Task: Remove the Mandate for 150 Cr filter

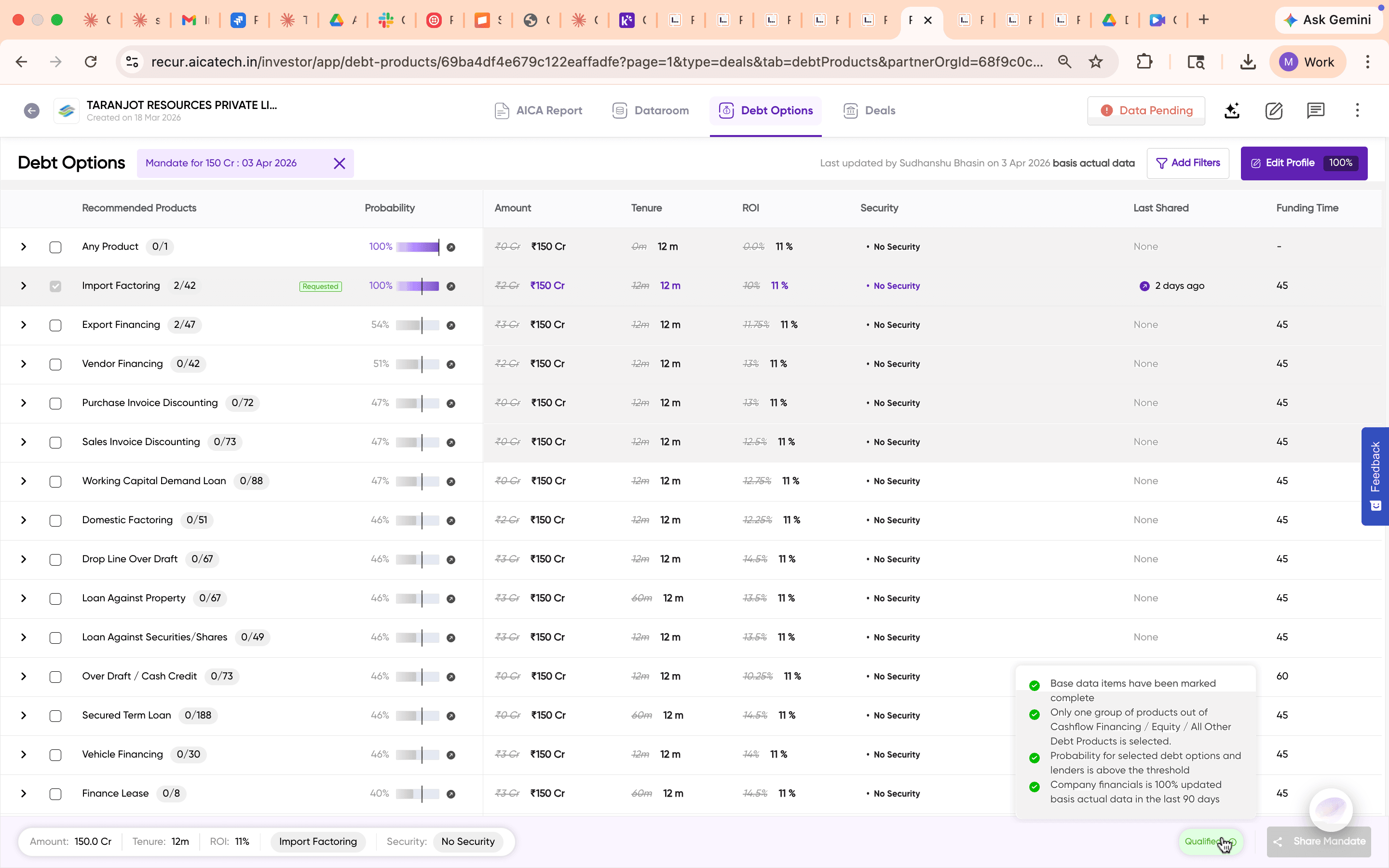Action: pyautogui.click(x=339, y=163)
